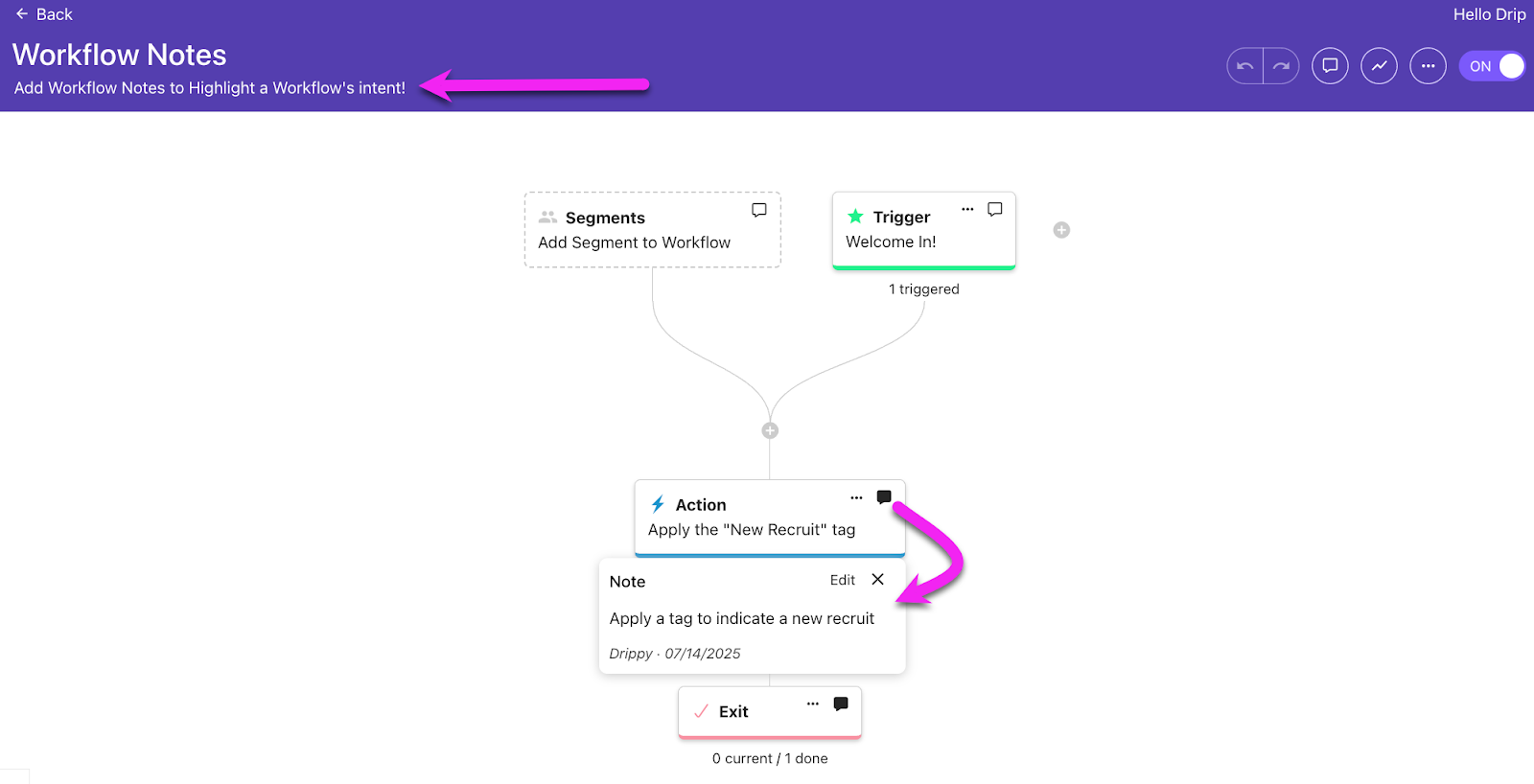This screenshot has height=784, width=1534.
Task: Open note icon on Segments node
Action: pyautogui.click(x=759, y=210)
